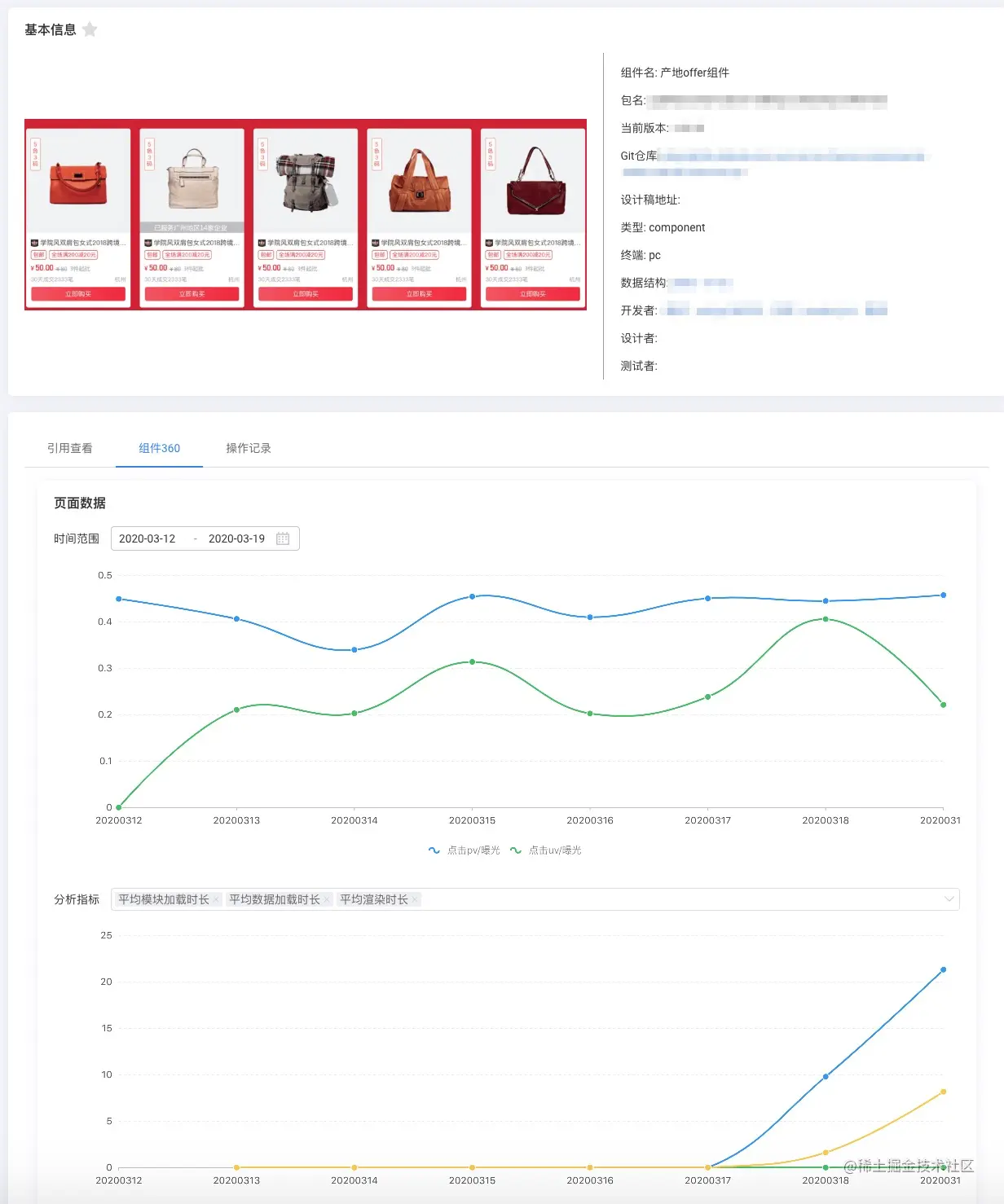Click the red handbag price ¥50.00
Viewport: 1004px width, 1204px height.
[42, 268]
